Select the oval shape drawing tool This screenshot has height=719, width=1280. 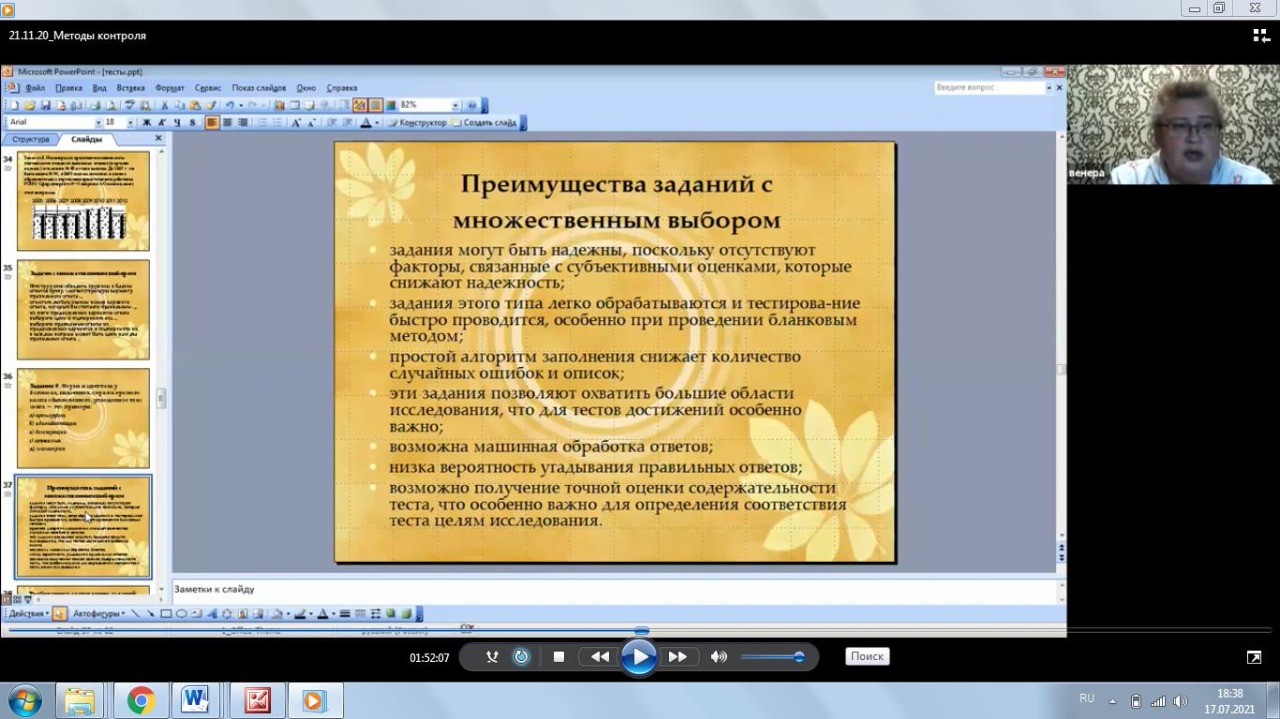pos(181,614)
